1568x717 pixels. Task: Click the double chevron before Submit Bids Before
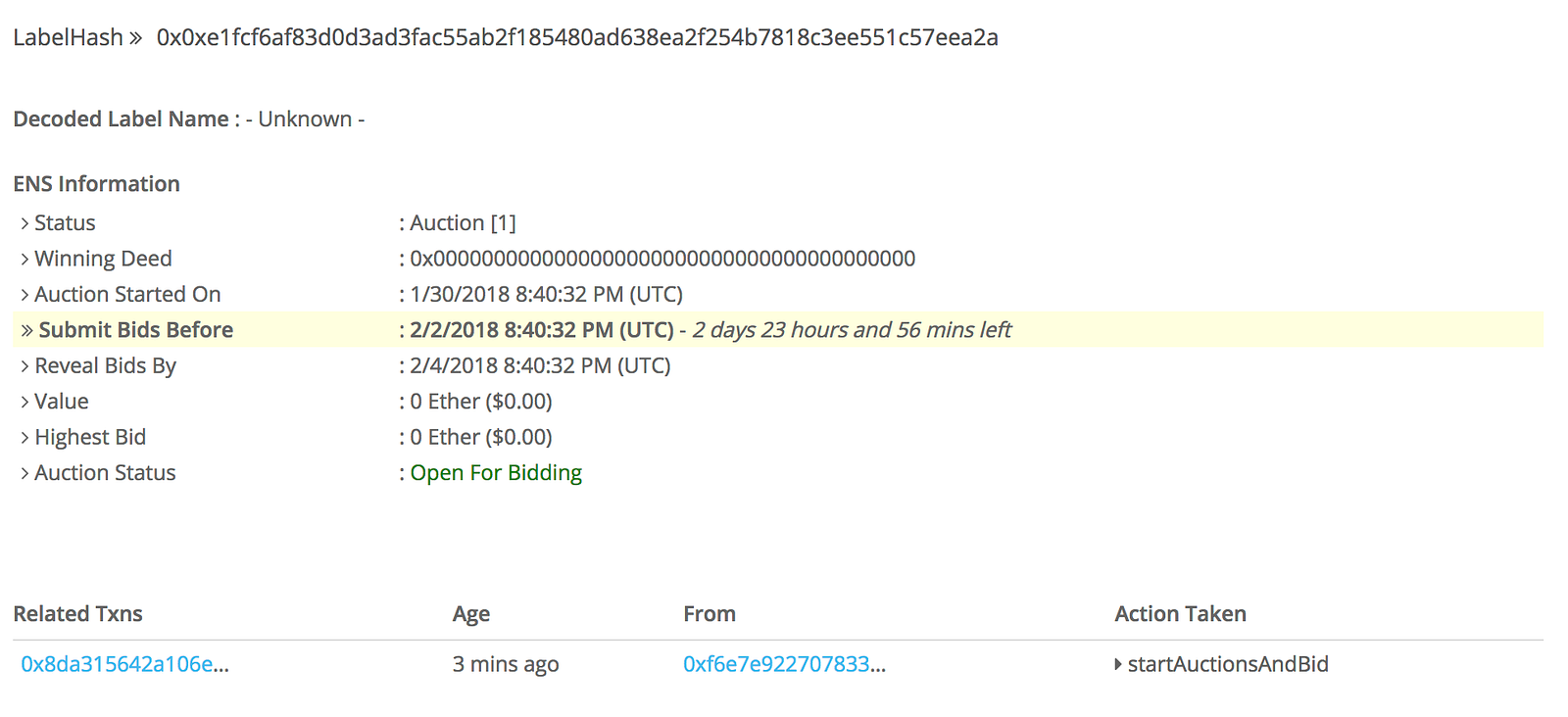(26, 331)
